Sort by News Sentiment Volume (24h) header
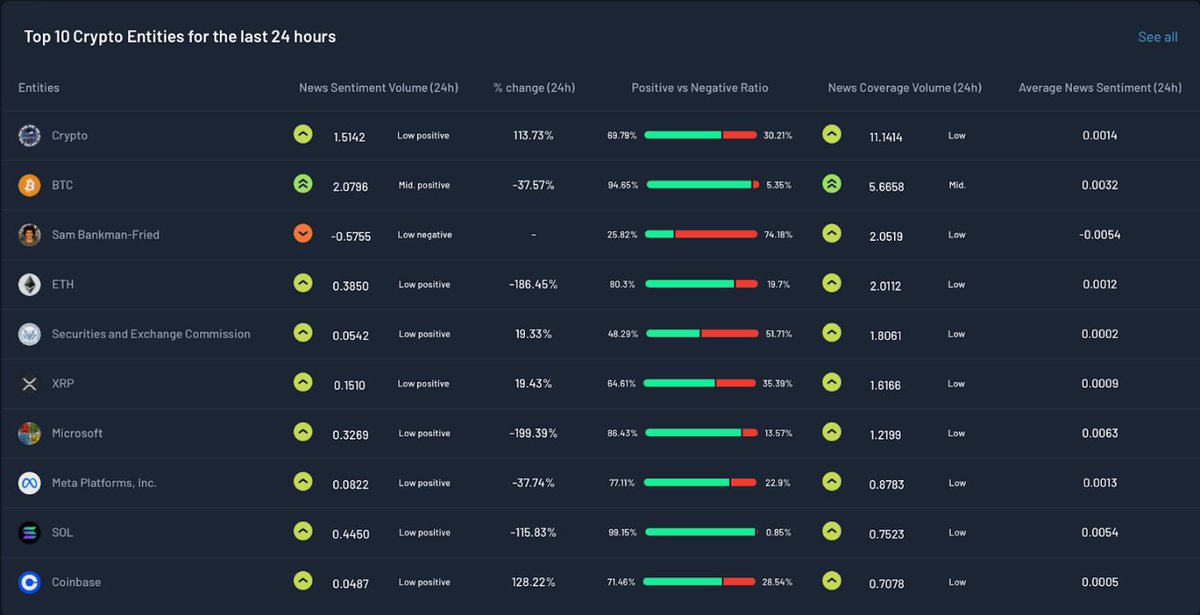This screenshot has height=615, width=1200. 379,88
